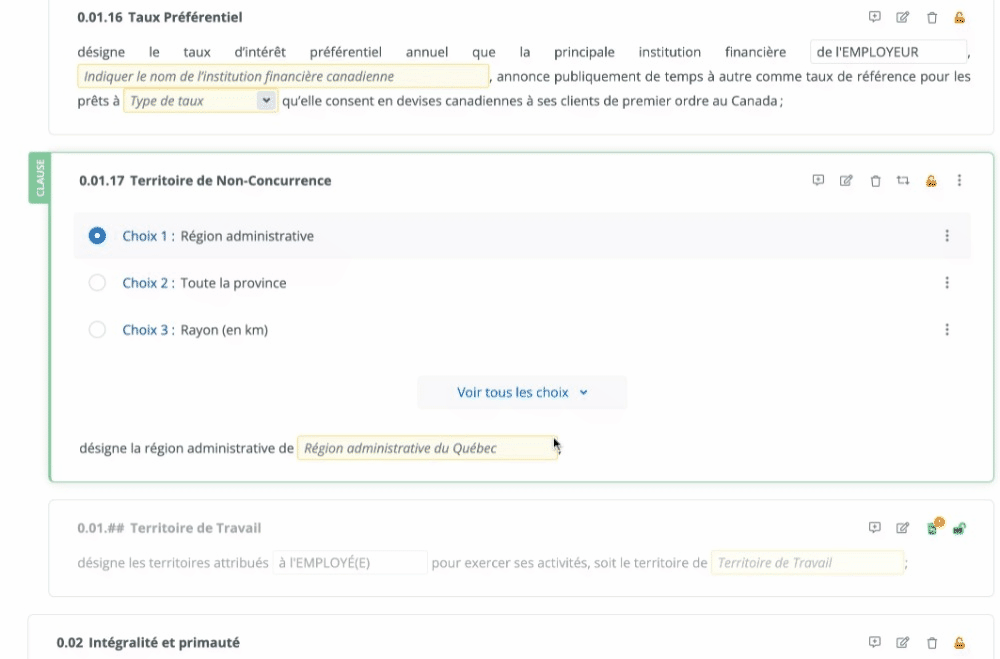
Task: Expand Voir tous les choix
Action: click(522, 393)
